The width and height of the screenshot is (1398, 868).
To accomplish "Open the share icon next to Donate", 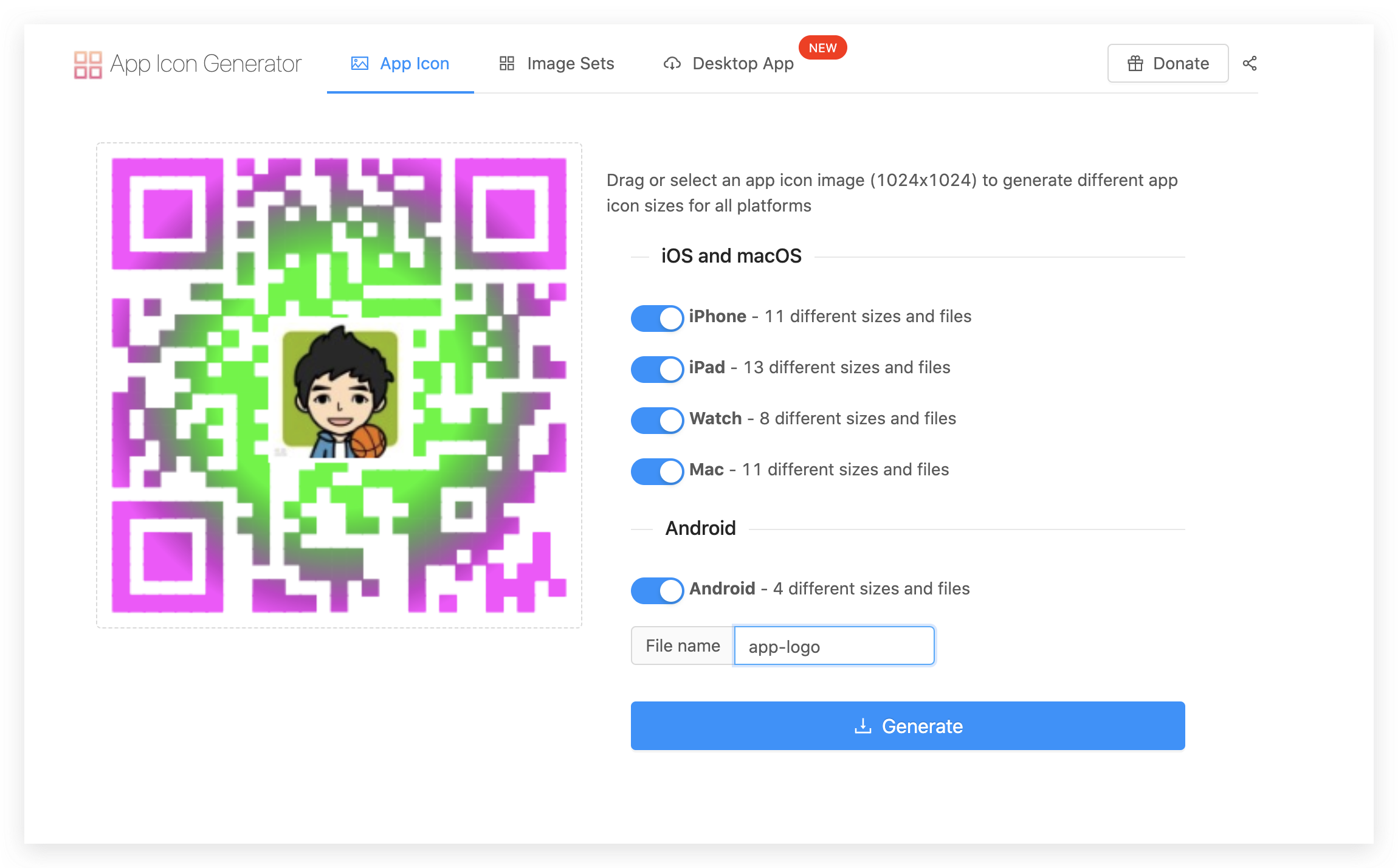I will [1250, 63].
